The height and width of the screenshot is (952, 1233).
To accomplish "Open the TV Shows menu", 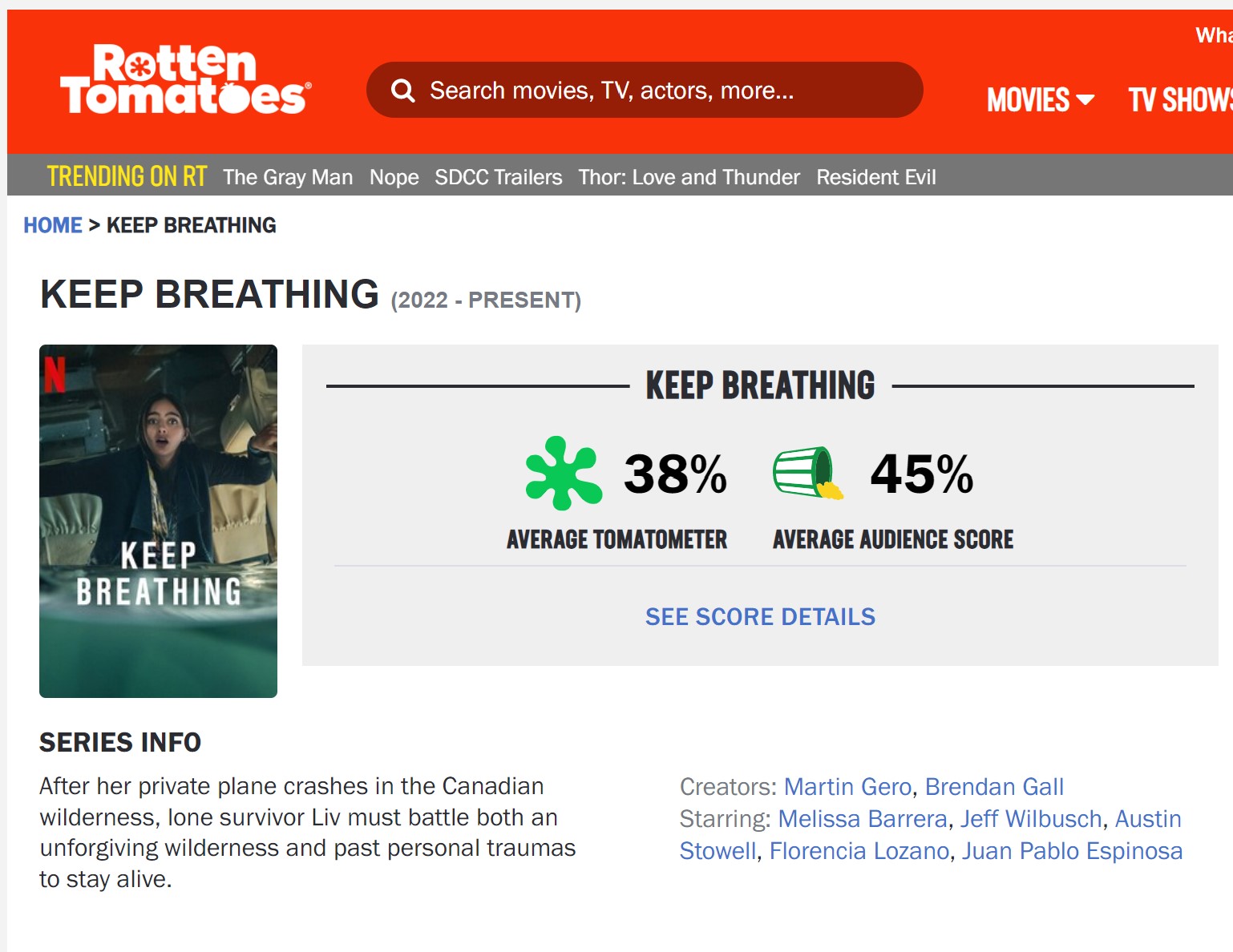I will point(1179,100).
